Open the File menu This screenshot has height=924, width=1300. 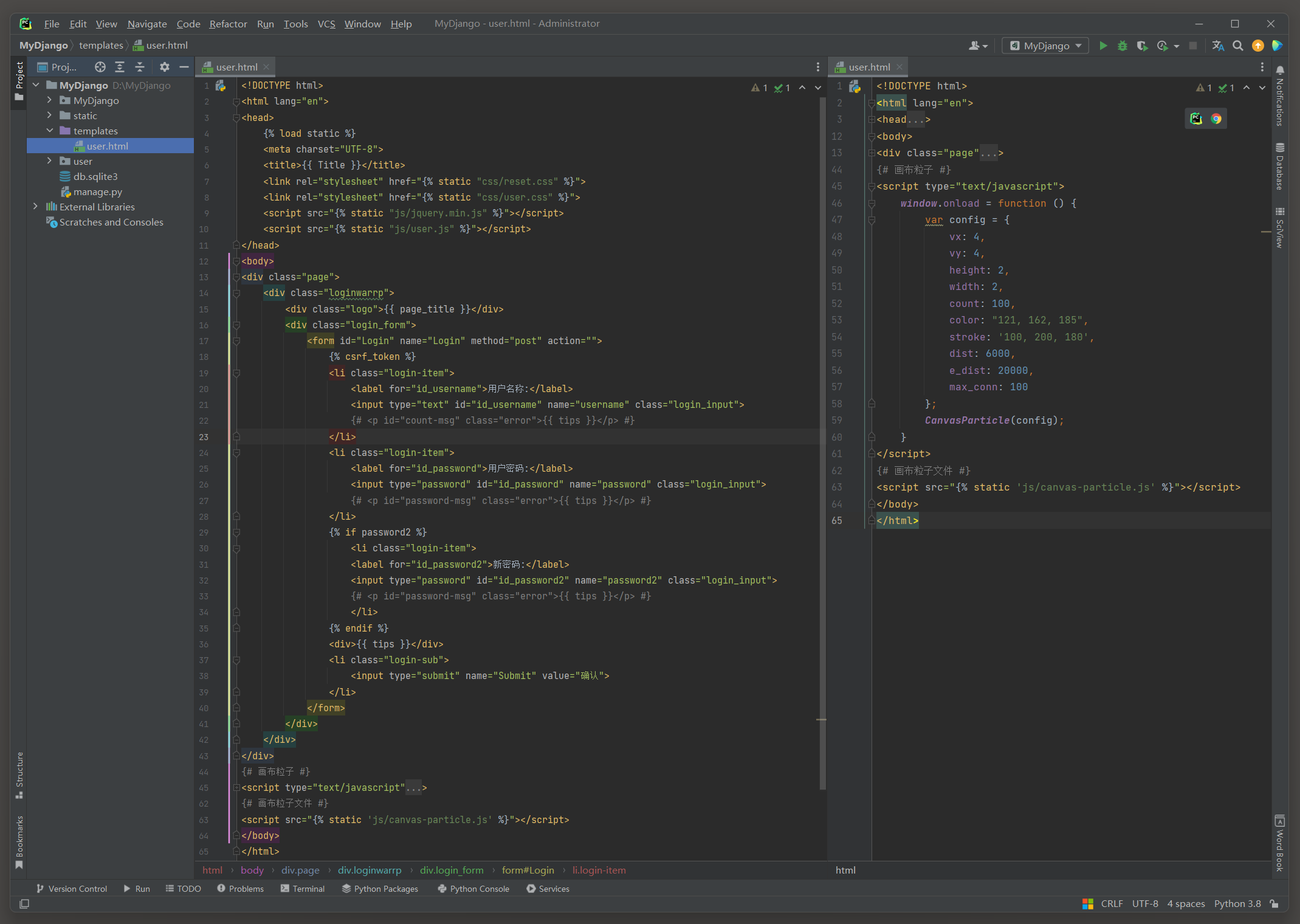[52, 24]
